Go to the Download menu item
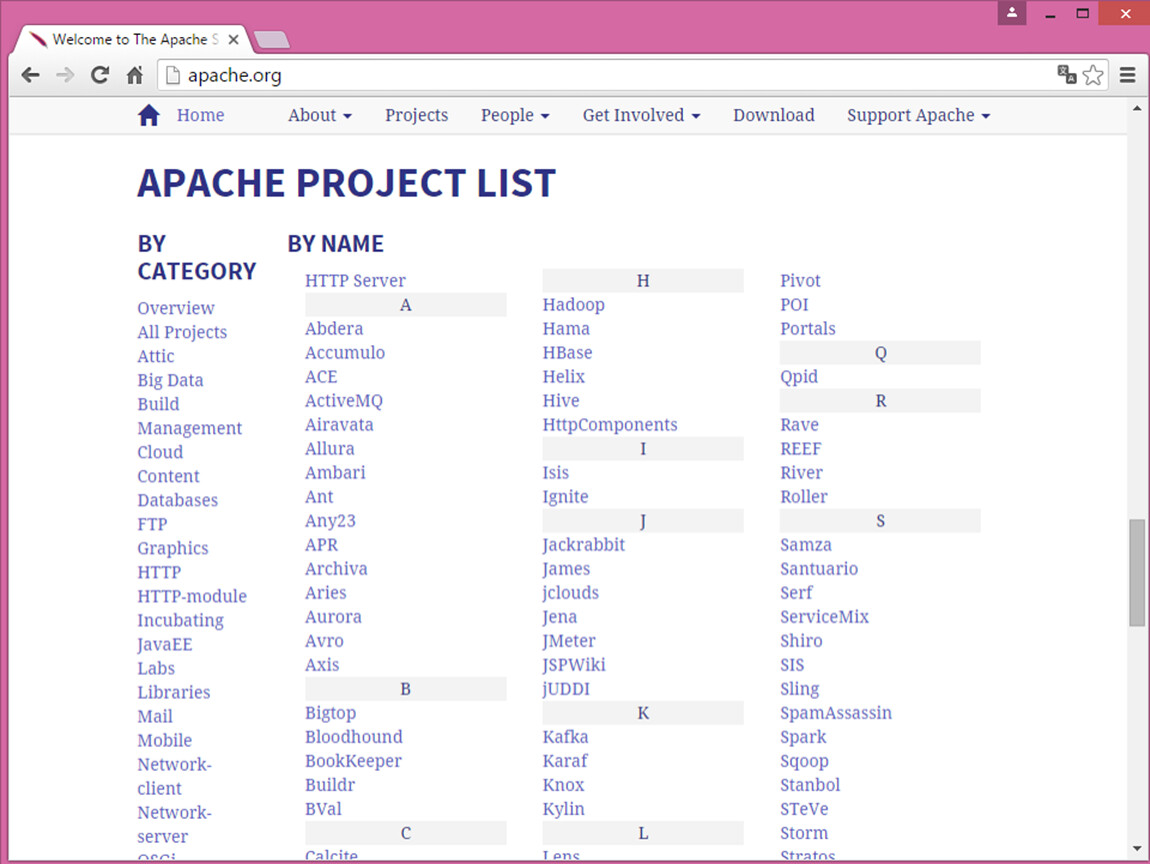Screen dimensions: 1150x864 pos(773,115)
